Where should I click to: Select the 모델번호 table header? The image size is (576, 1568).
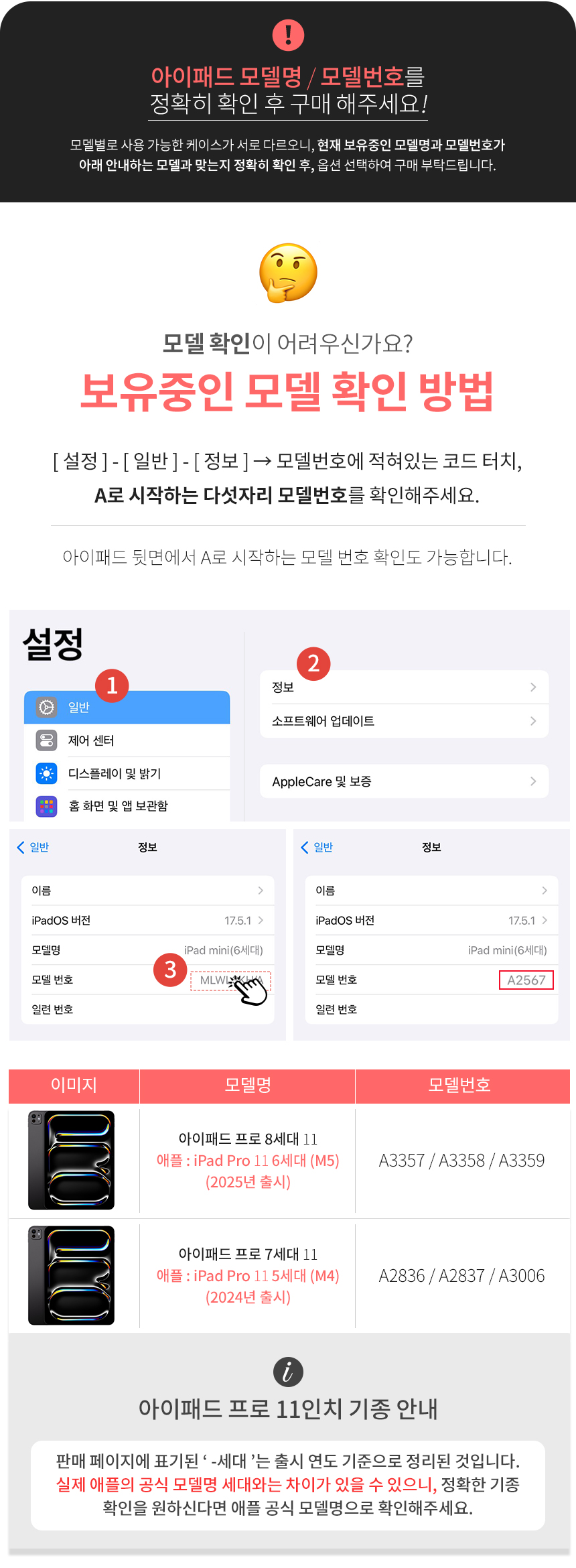tap(462, 1085)
